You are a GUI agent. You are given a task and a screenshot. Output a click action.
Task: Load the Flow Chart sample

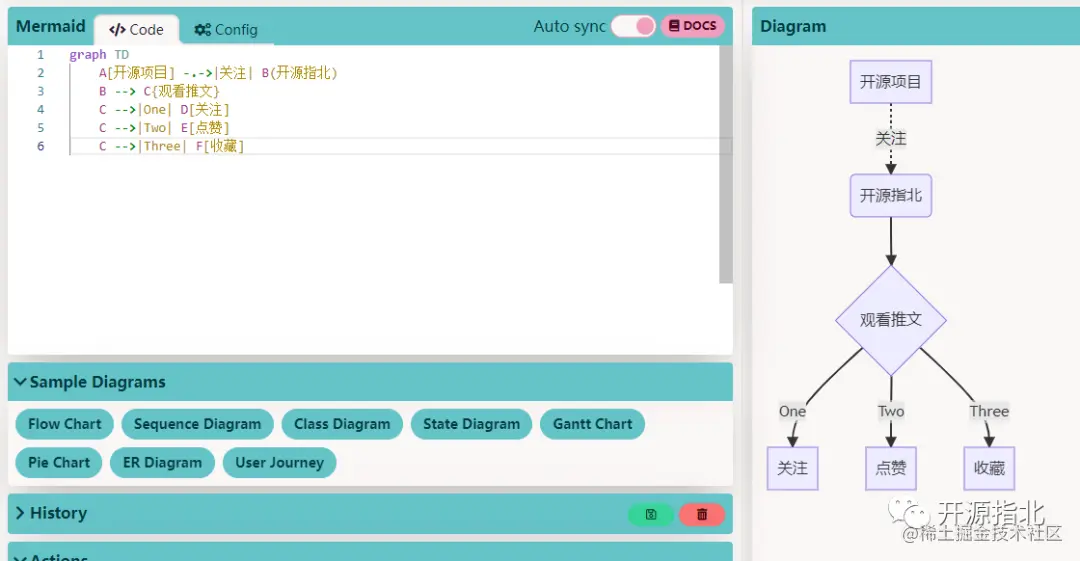[65, 424]
